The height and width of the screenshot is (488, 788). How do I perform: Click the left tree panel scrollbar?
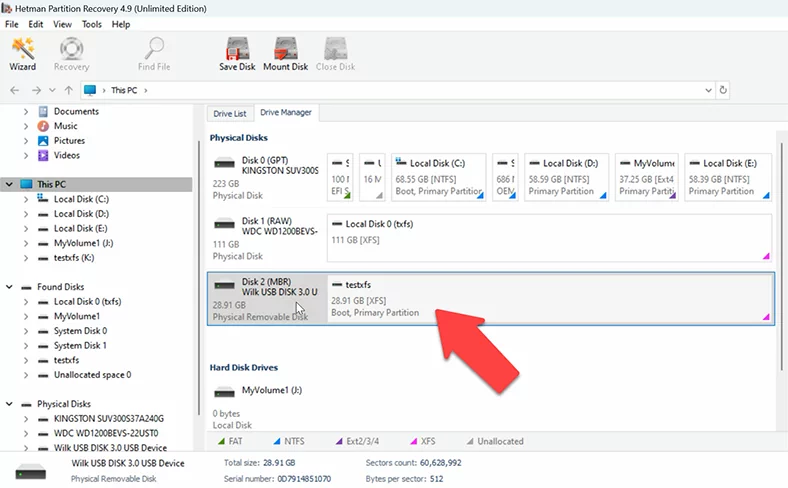point(200,276)
